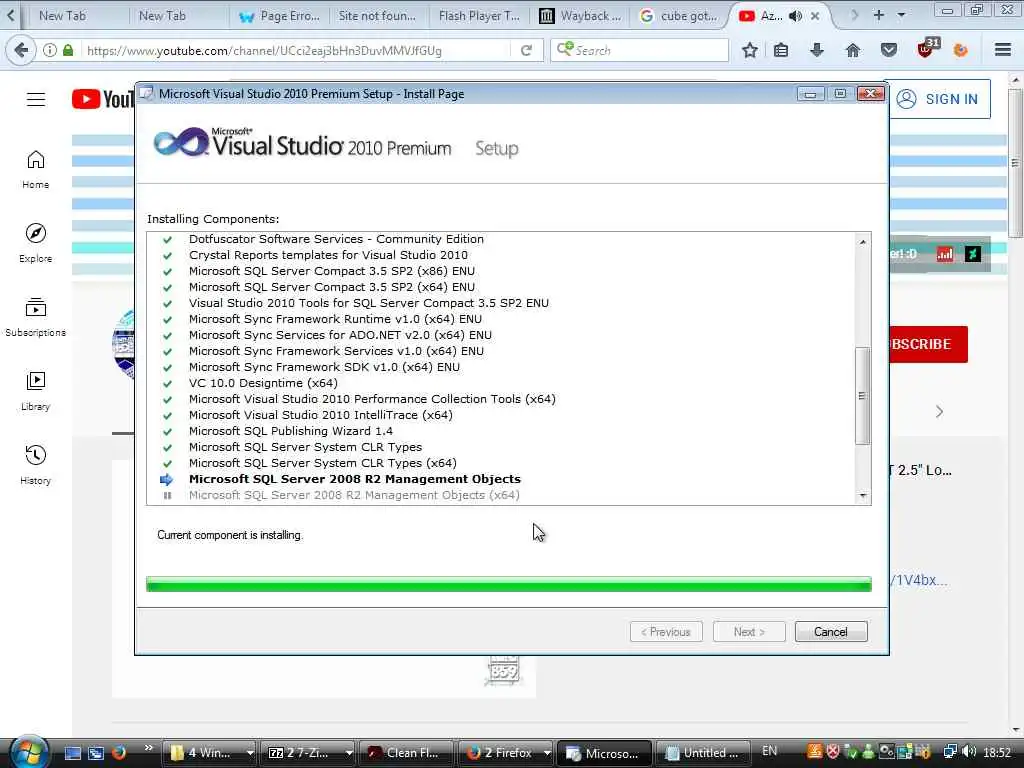Click Firefox Search box
This screenshot has width=1024, height=768.
coord(640,50)
